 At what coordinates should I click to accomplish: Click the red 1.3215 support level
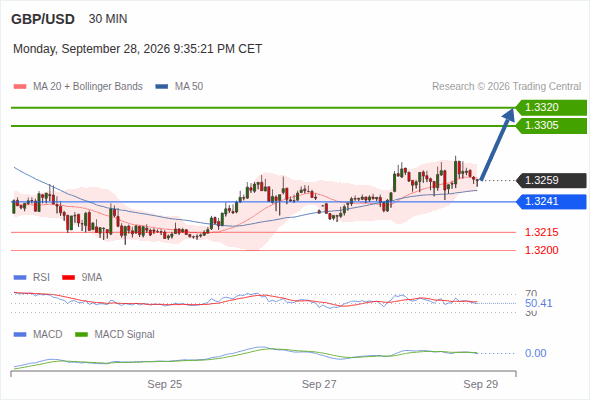[541, 232]
